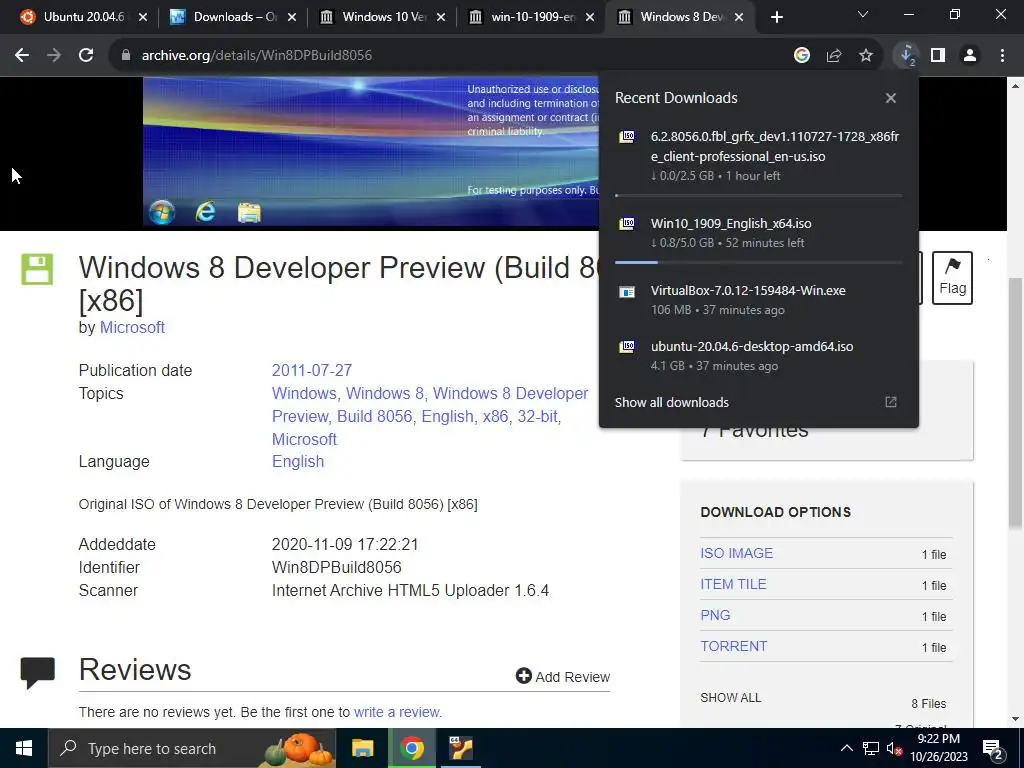Screen dimensions: 1024x768
Task: Click the taskbar search box
Action: 192,748
